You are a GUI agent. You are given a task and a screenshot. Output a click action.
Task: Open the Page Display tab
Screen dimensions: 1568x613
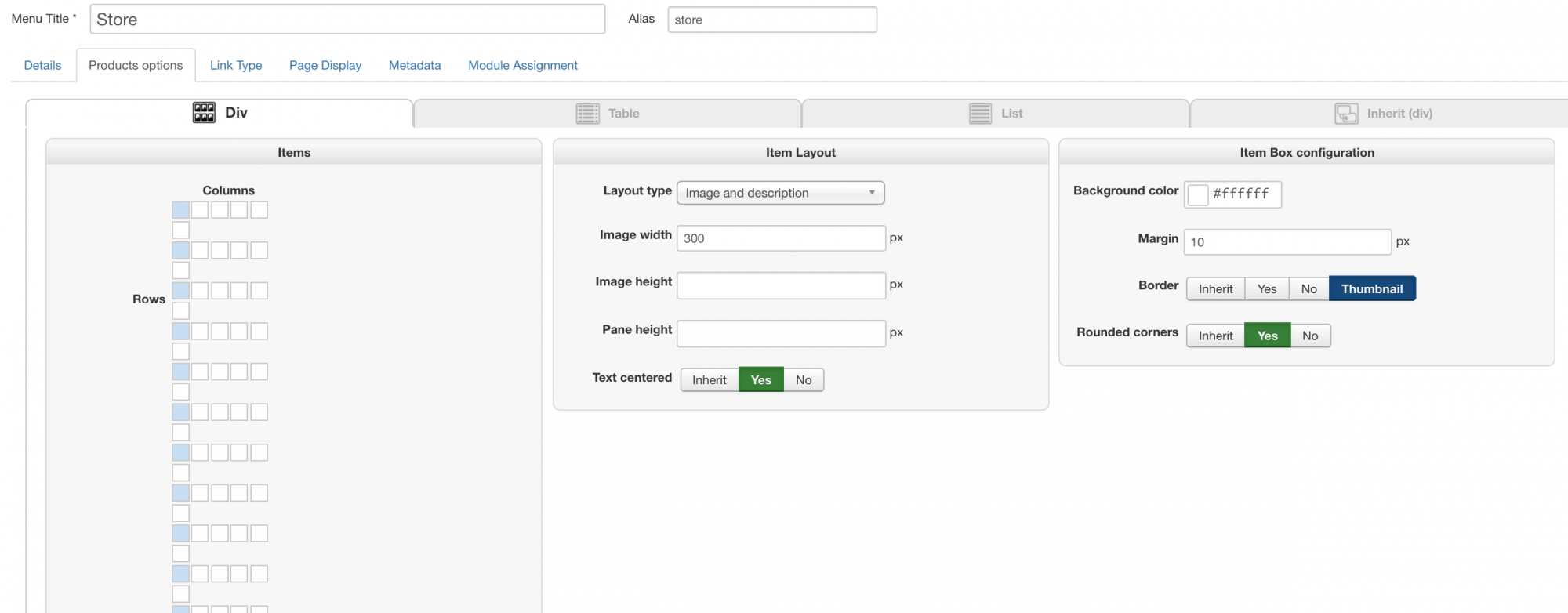tap(325, 65)
